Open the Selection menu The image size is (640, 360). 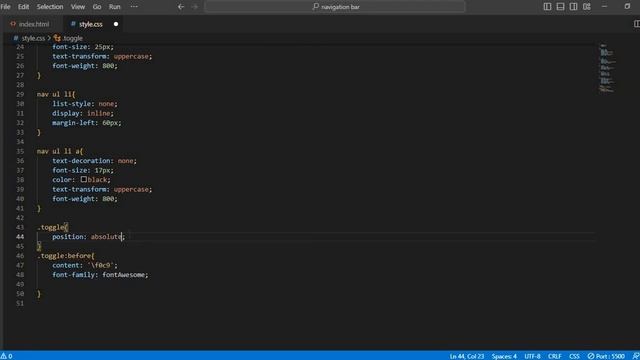(50, 7)
